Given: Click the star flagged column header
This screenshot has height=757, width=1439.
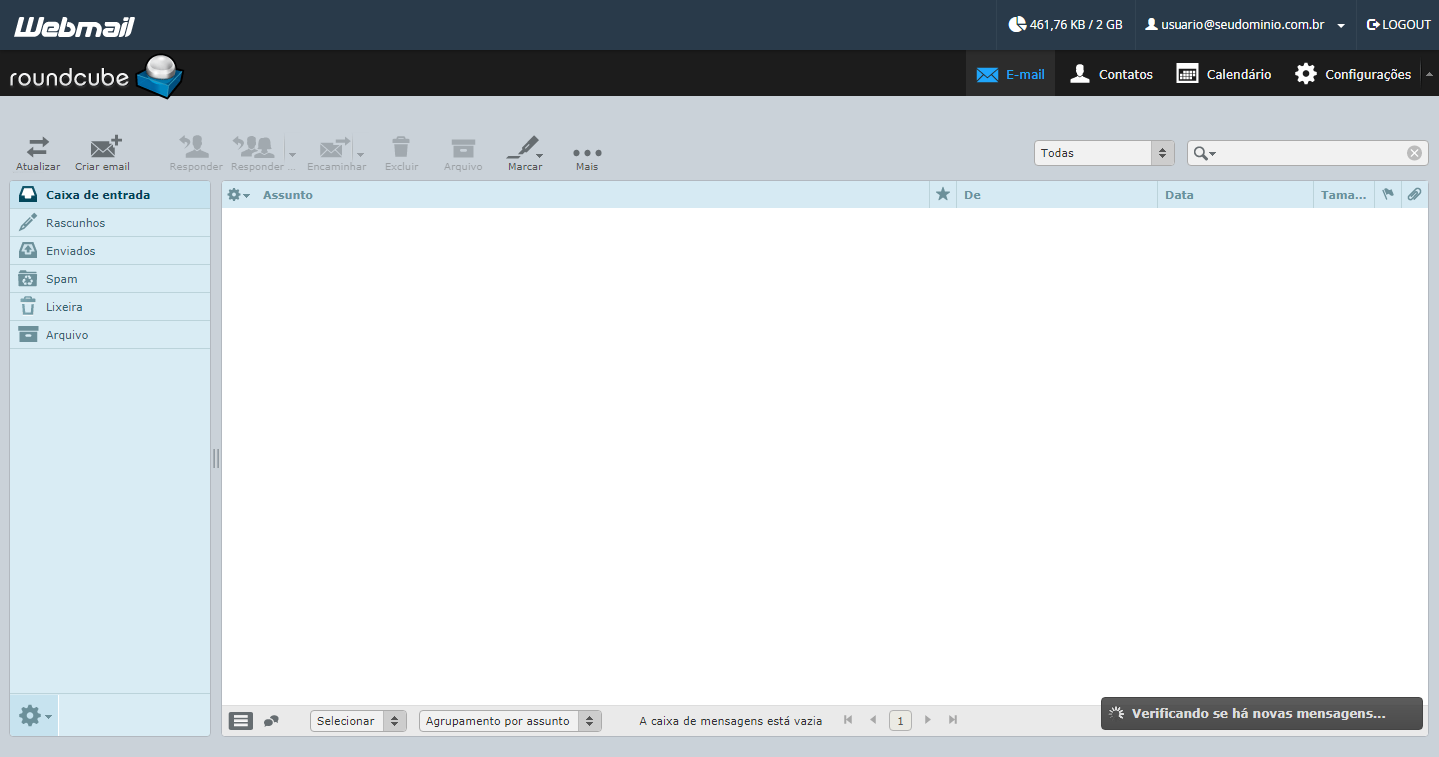Looking at the screenshot, I should pos(942,194).
